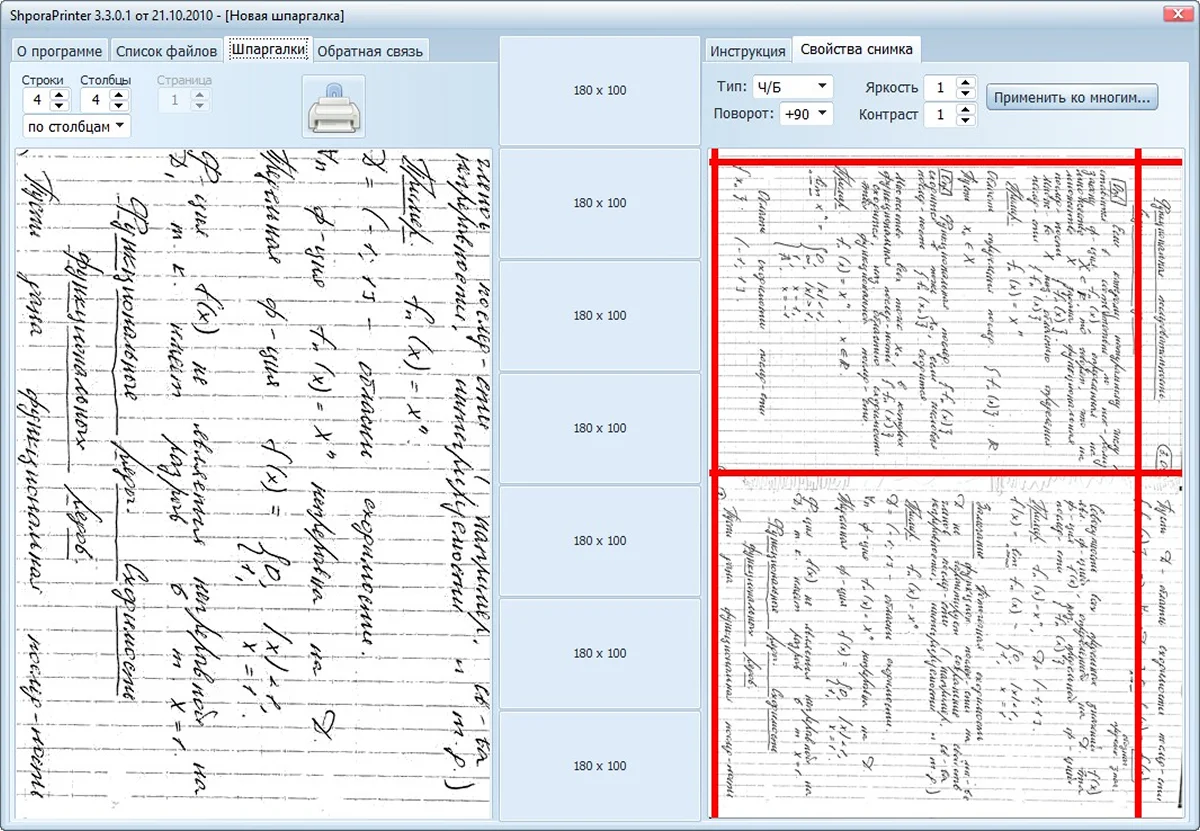
Task: Open the 'по столбцам' ordering dropdown
Action: pos(76,126)
